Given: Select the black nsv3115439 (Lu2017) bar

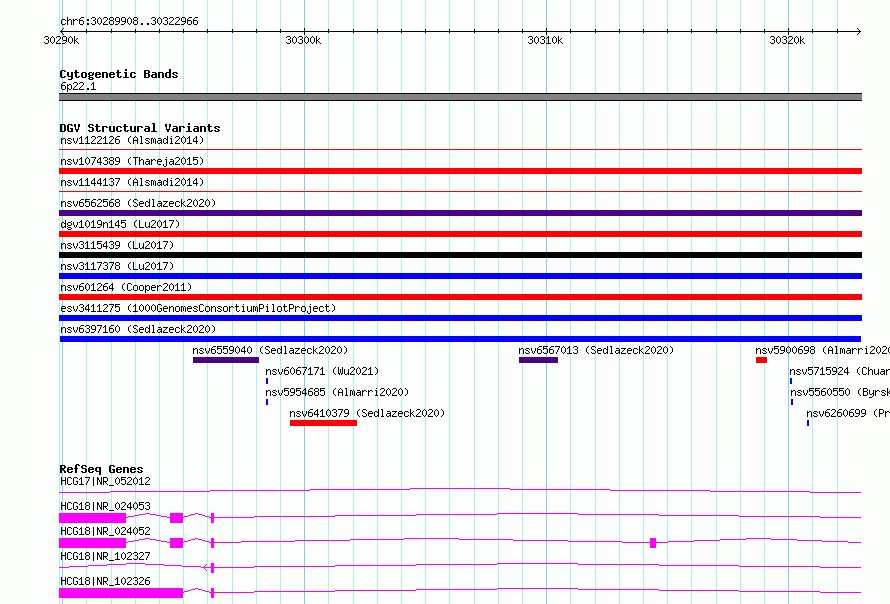Looking at the screenshot, I should 460,255.
